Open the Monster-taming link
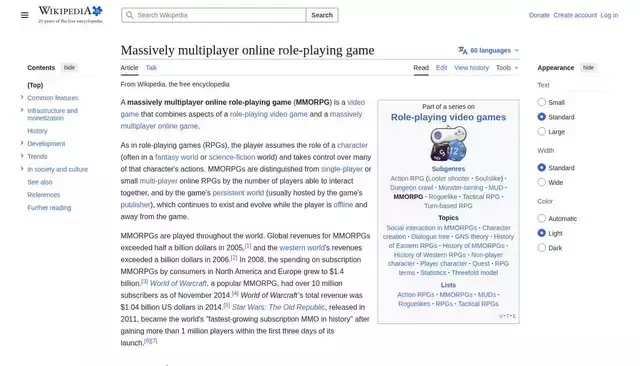Viewport: 640px width, 366px height. [460, 187]
